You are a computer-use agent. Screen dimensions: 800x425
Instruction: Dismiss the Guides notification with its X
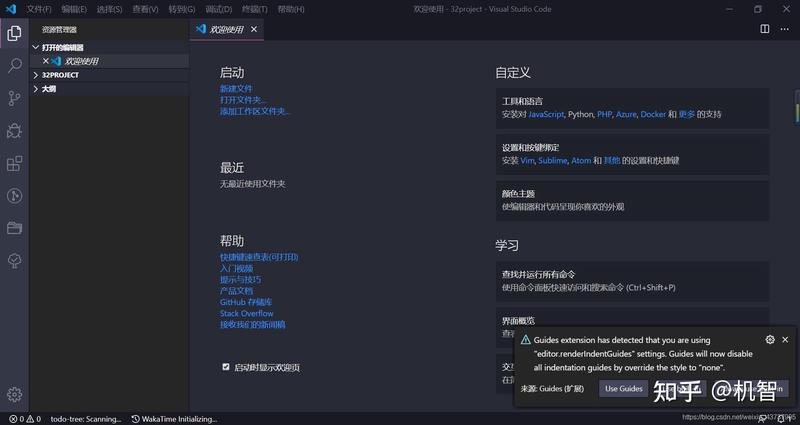click(785, 339)
